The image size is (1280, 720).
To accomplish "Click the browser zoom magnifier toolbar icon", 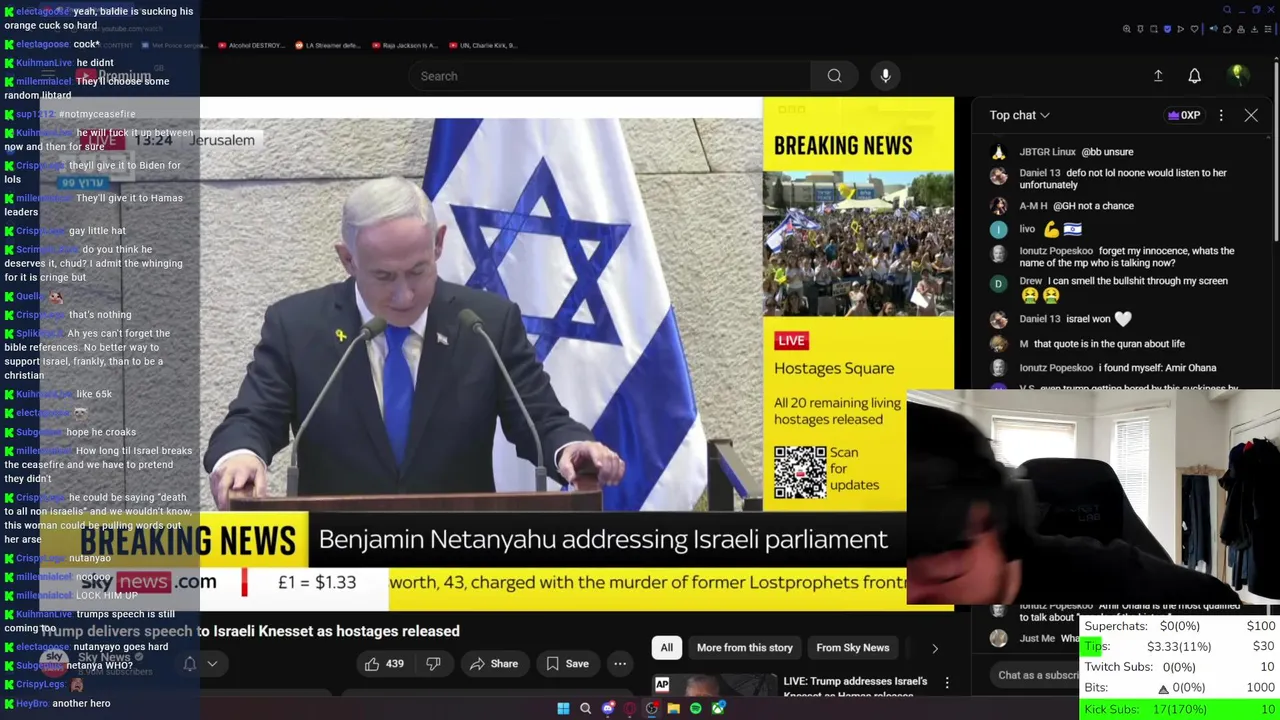I will click(x=1126, y=29).
